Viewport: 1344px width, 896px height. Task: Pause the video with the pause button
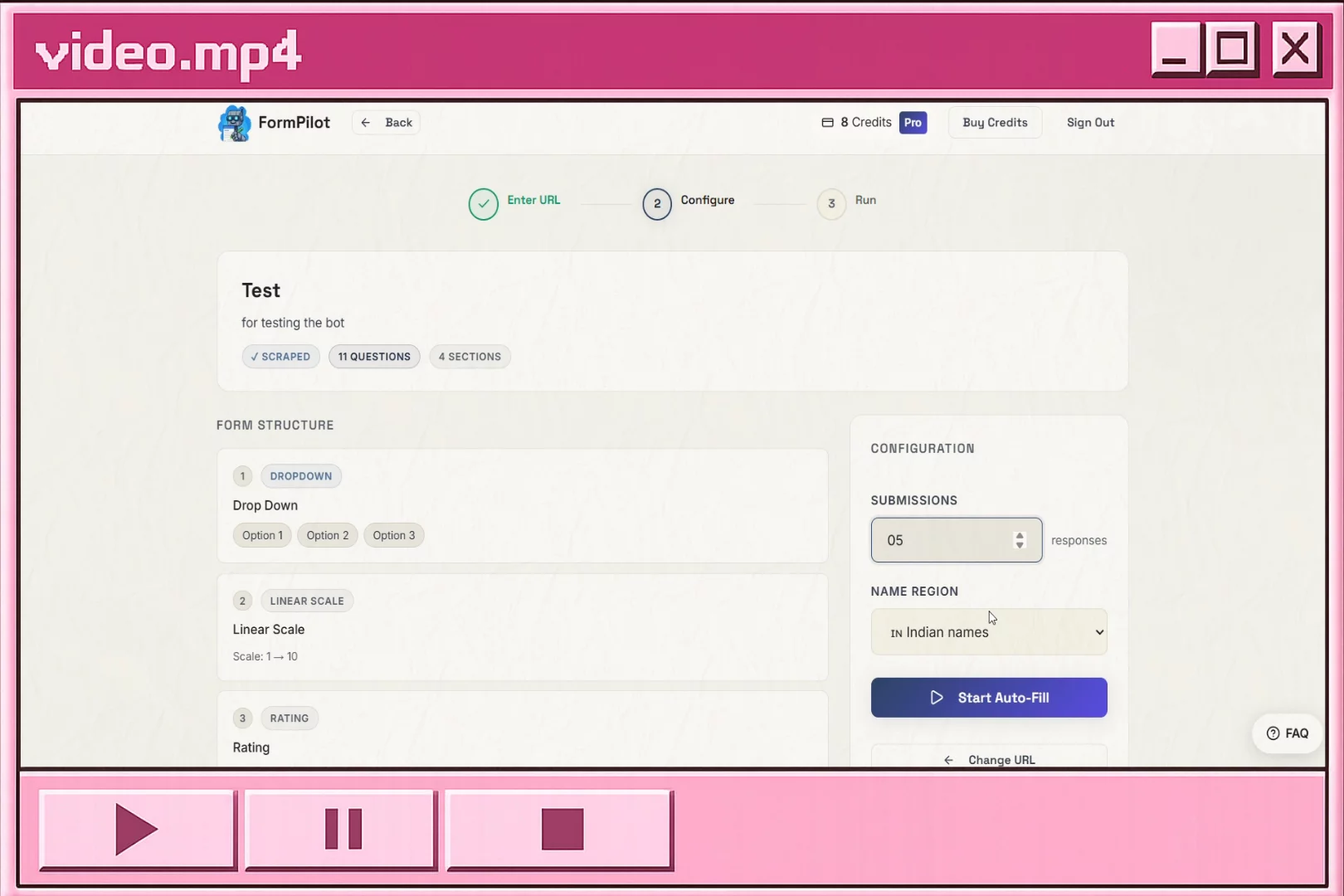(341, 829)
